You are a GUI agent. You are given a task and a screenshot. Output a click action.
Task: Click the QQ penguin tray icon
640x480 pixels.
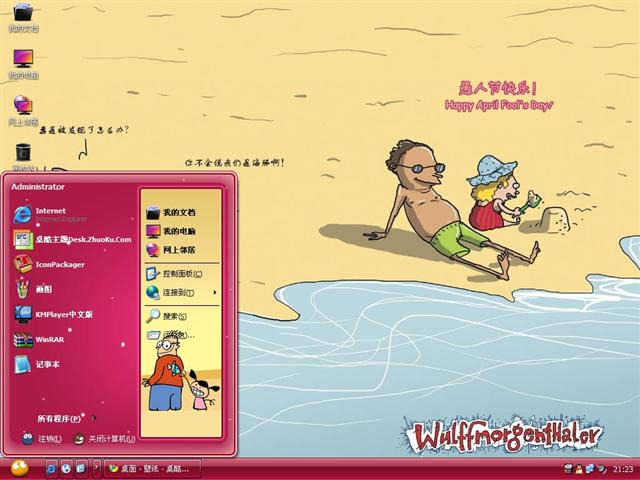click(580, 469)
